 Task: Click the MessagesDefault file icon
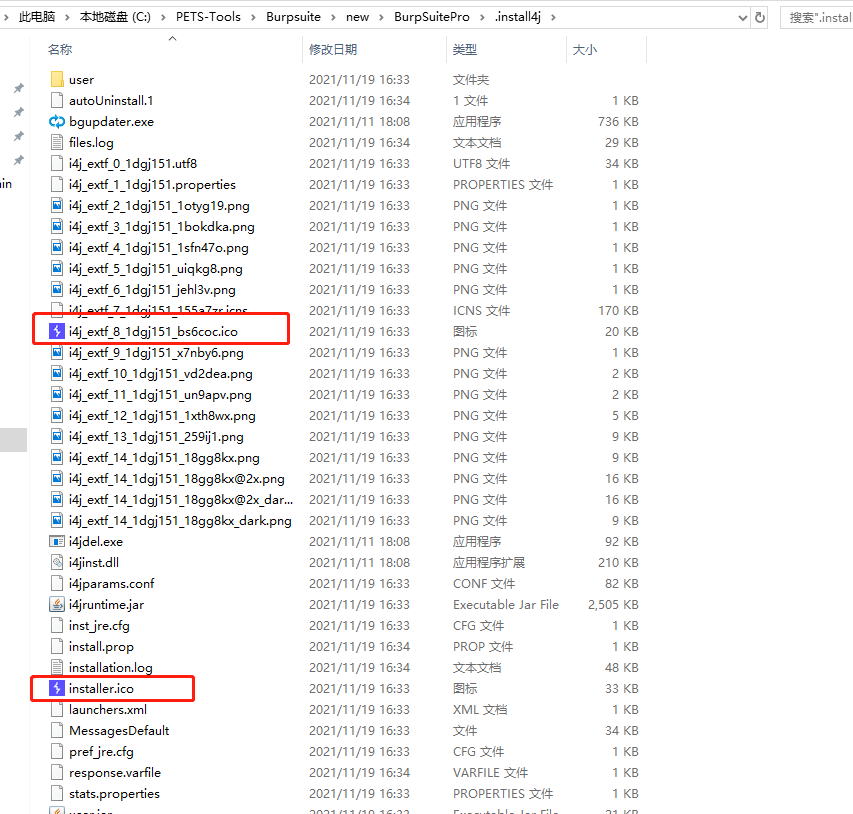pyautogui.click(x=57, y=731)
